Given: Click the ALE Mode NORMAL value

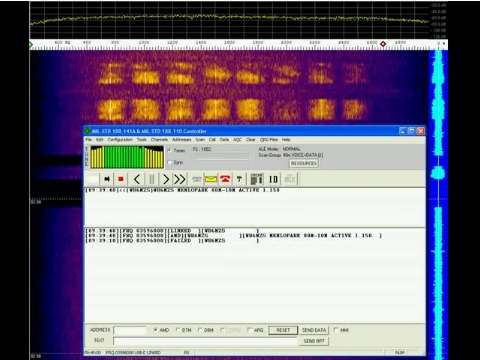Looking at the screenshot, I should click(x=292, y=149).
